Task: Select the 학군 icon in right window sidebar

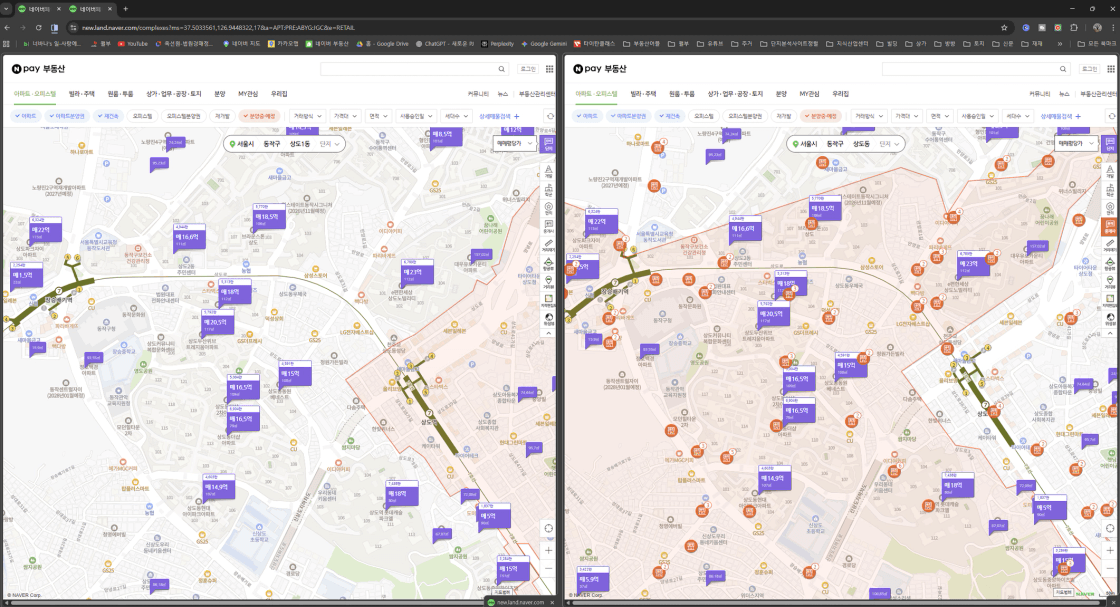Action: (1111, 191)
